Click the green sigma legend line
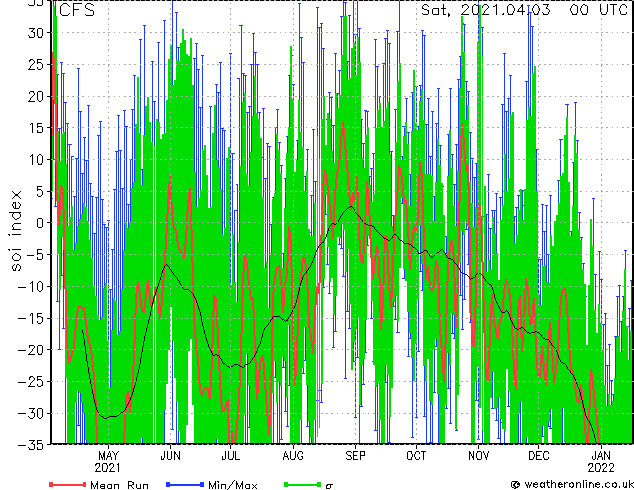This screenshot has height=490, width=634. pyautogui.click(x=302, y=484)
